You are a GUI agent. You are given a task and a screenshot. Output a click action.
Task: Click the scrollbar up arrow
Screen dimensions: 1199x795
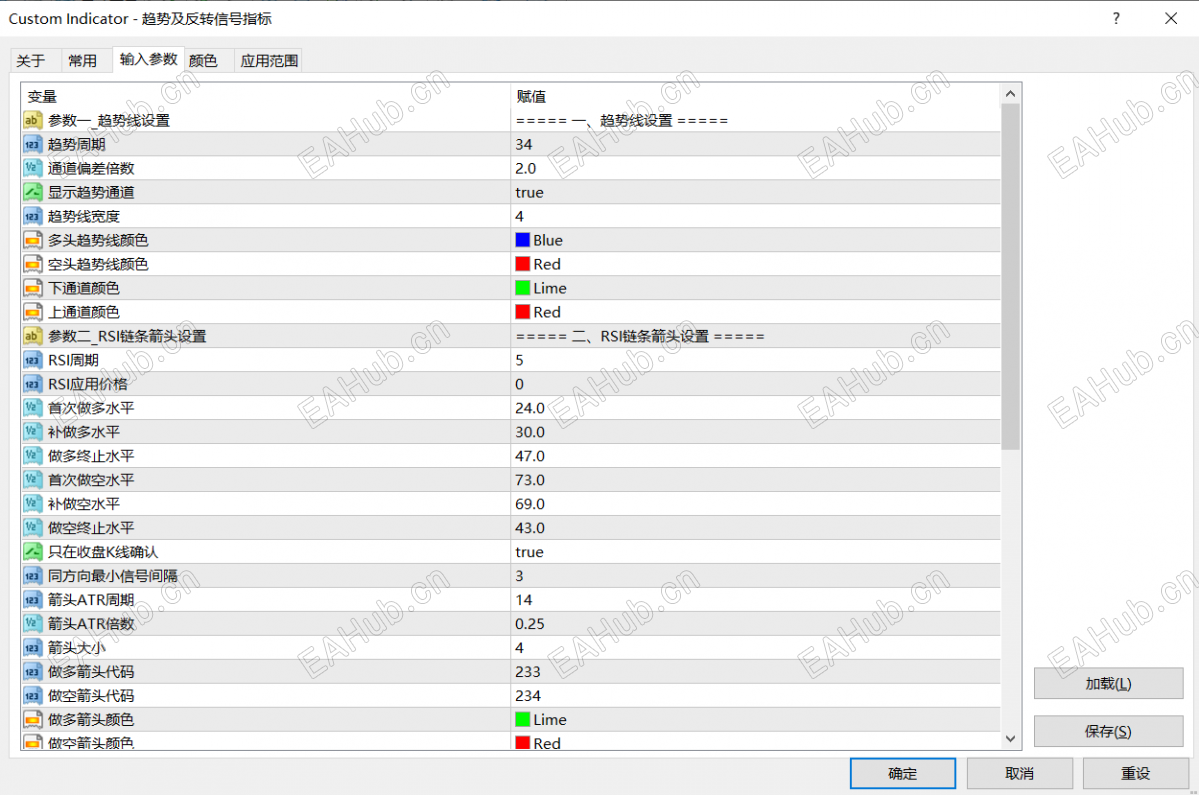pos(1010,94)
